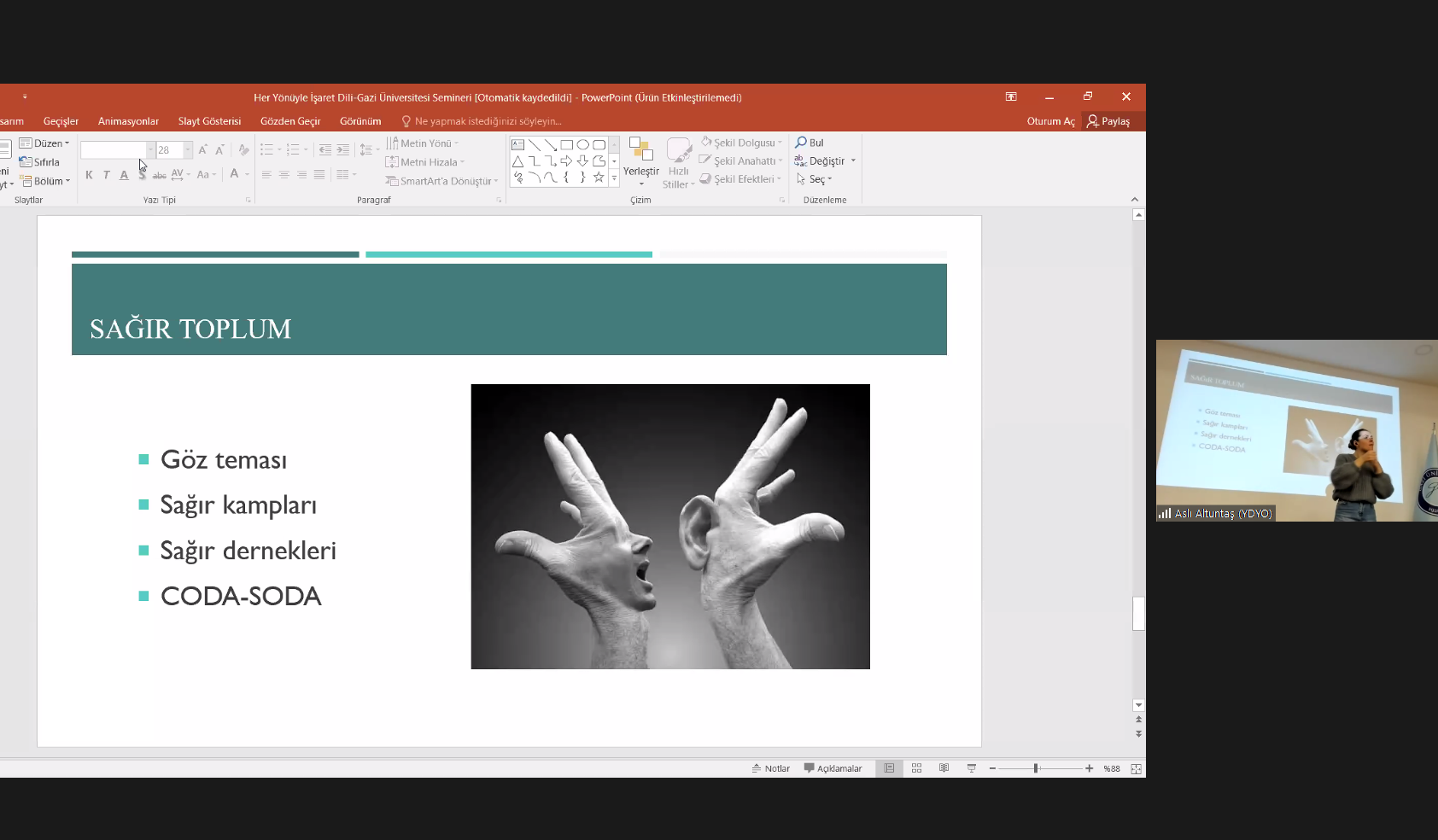Open the Notlar notes pane
The image size is (1438, 840).
pyautogui.click(x=770, y=768)
